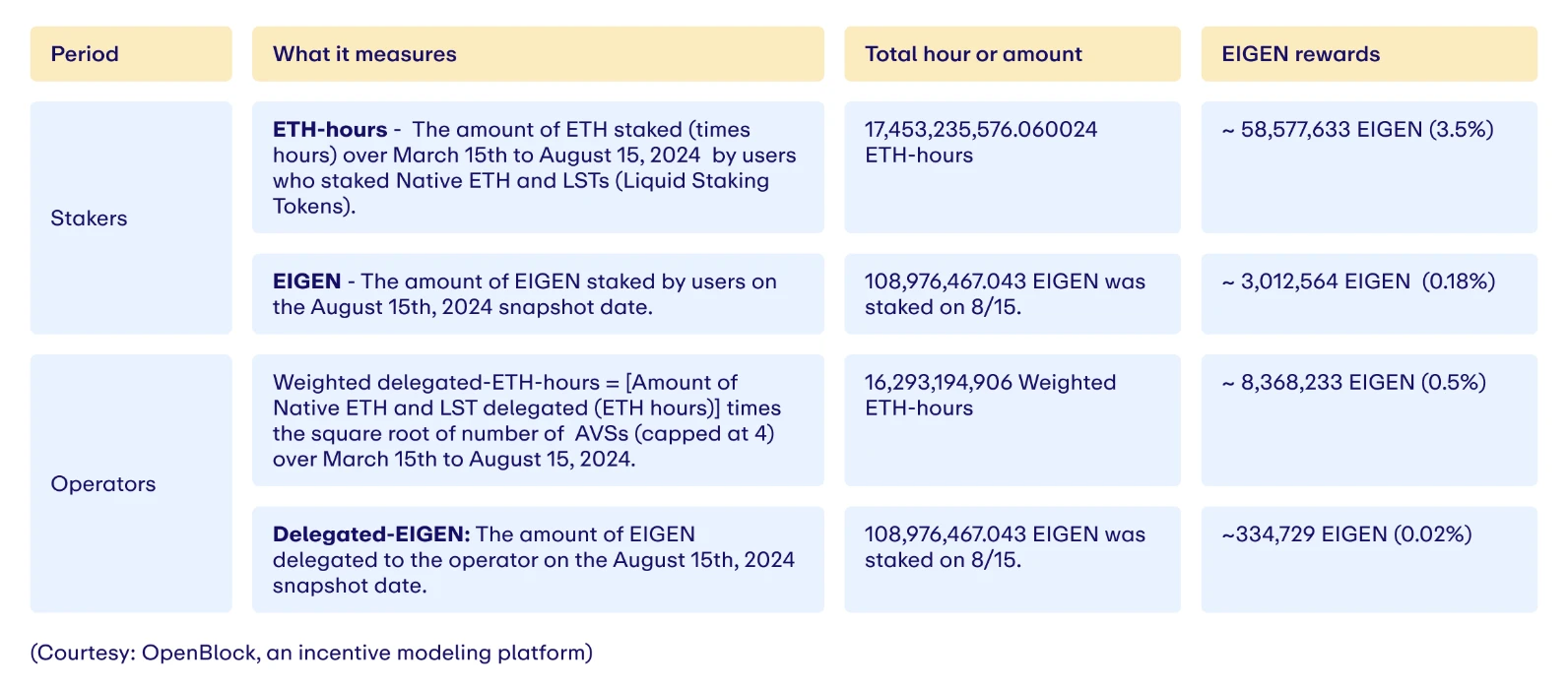Select the 'What it measures' header cell
Screen dimensions: 1568x689
point(364,54)
